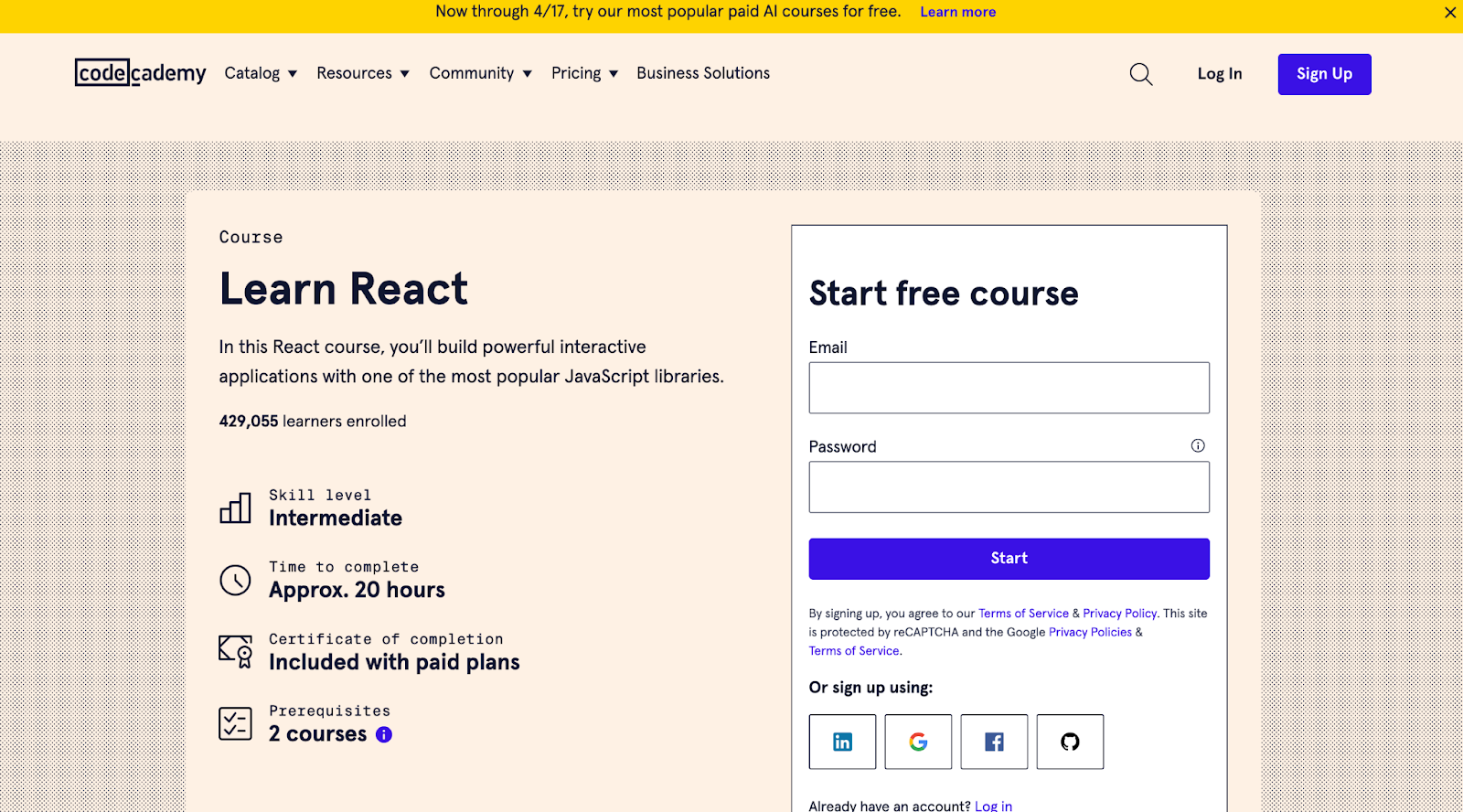Image resolution: width=1463 pixels, height=812 pixels.
Task: Open the Pricing dropdown menu
Action: point(585,73)
